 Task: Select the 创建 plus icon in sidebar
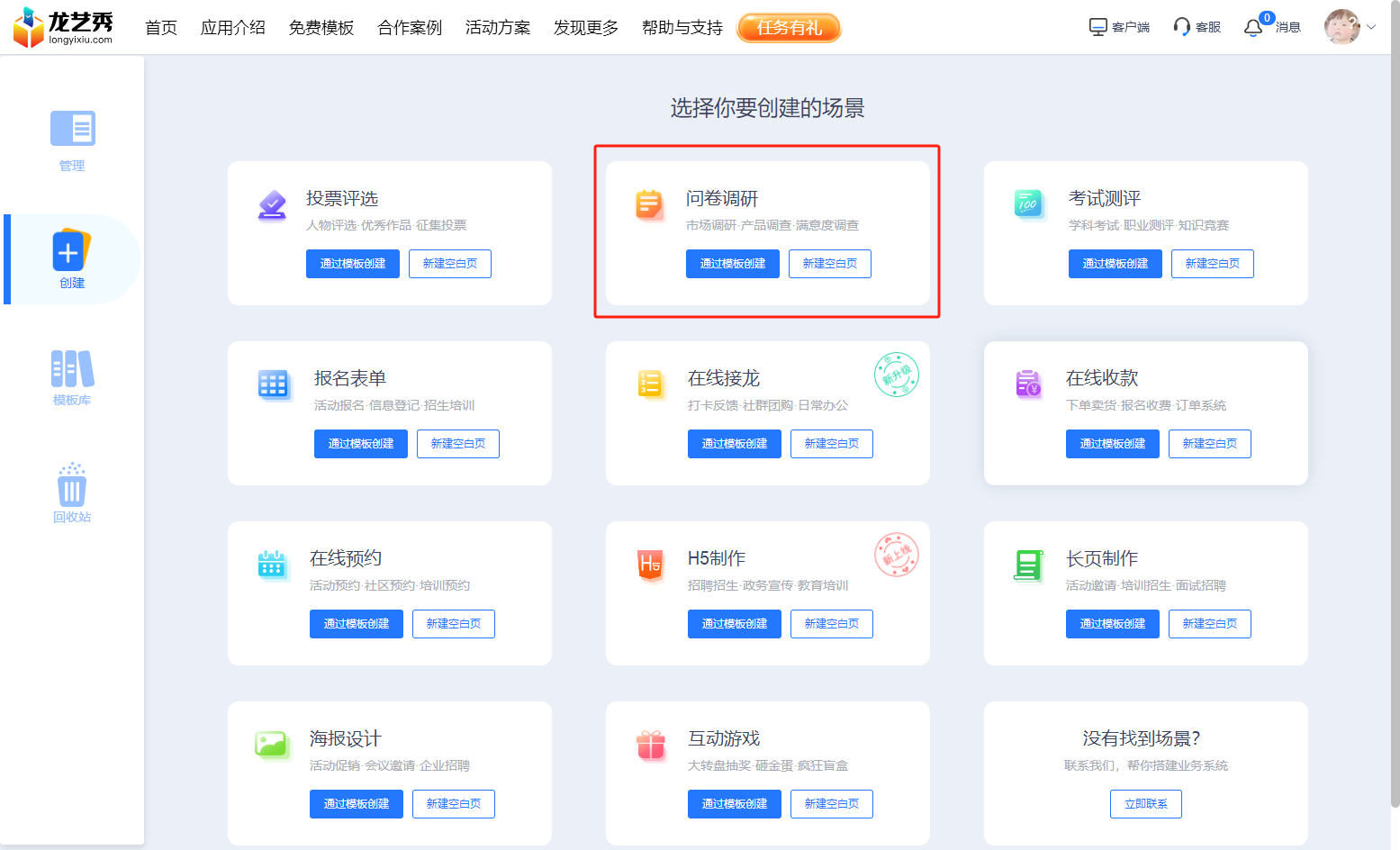[x=71, y=251]
